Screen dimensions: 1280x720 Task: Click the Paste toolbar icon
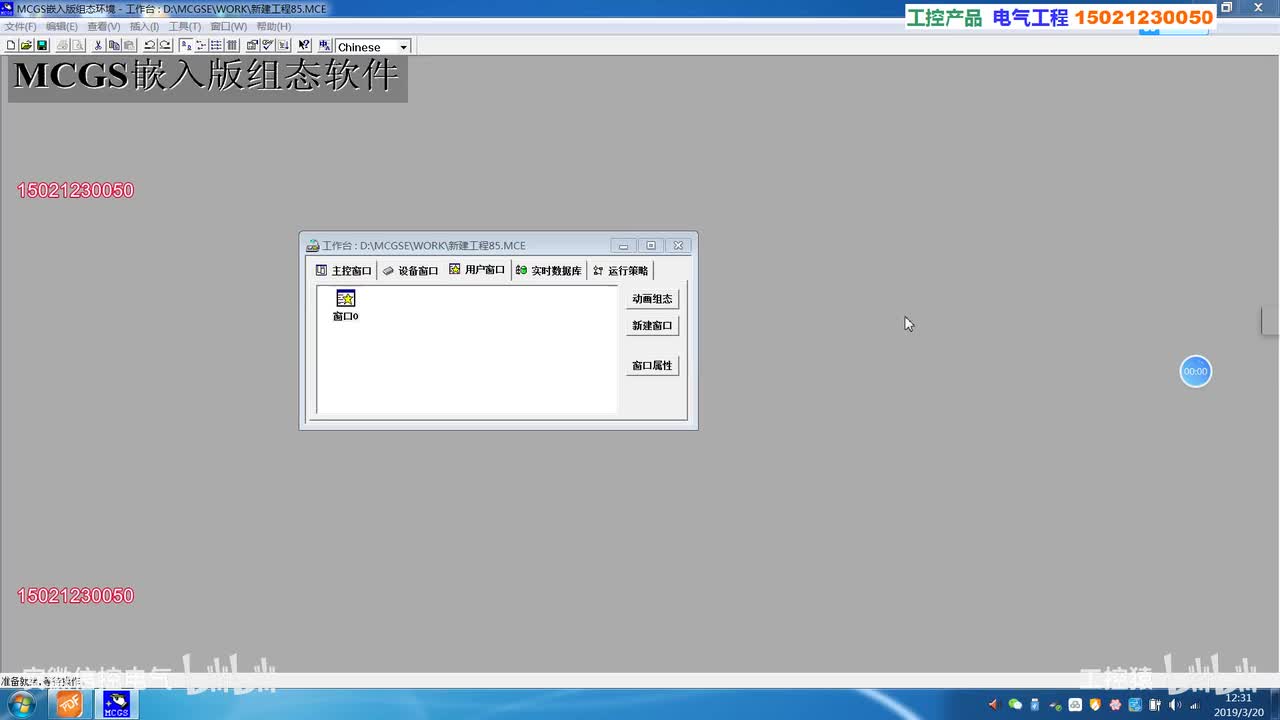(x=129, y=46)
